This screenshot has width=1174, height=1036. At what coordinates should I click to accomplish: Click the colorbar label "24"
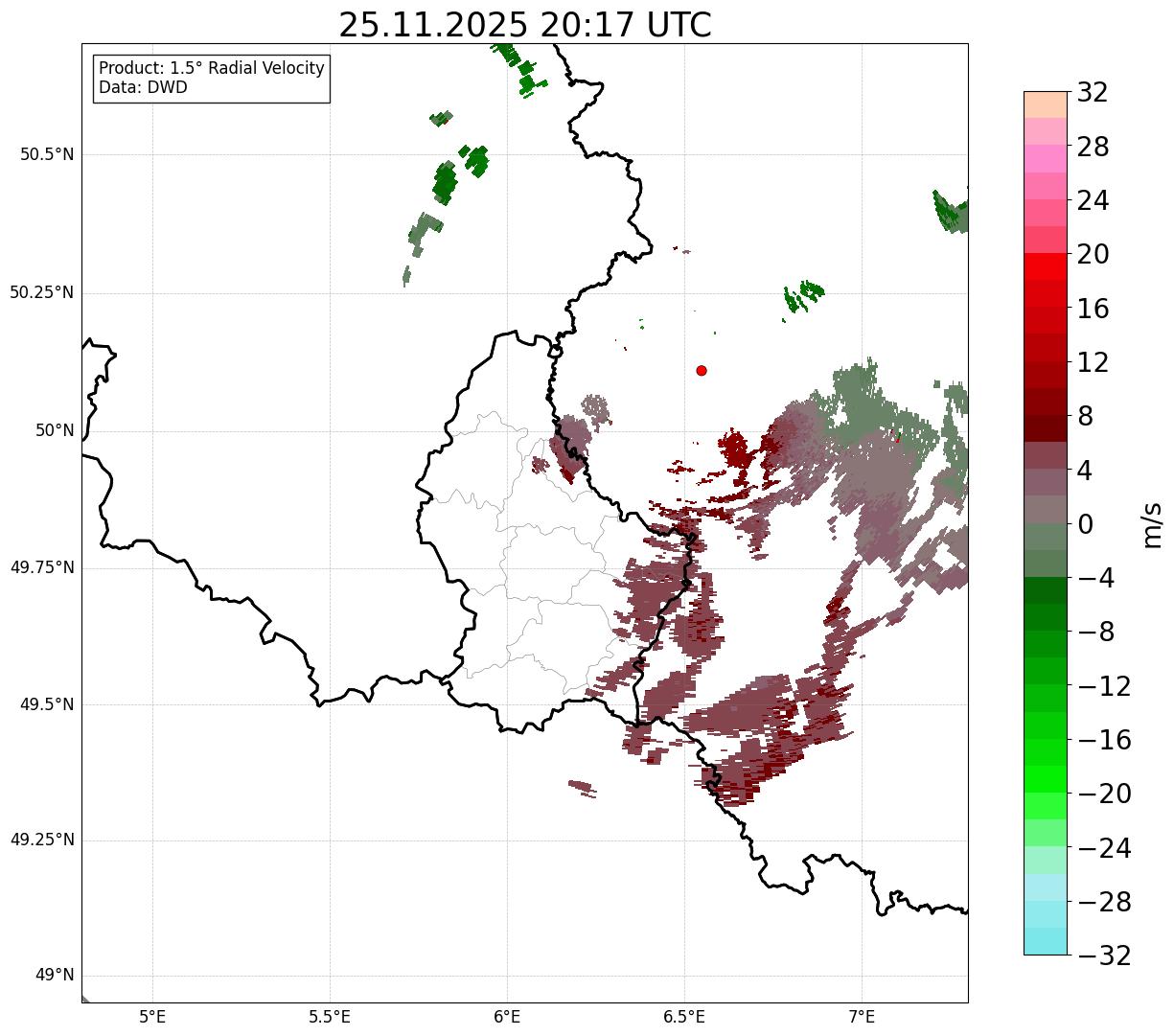(x=1093, y=201)
